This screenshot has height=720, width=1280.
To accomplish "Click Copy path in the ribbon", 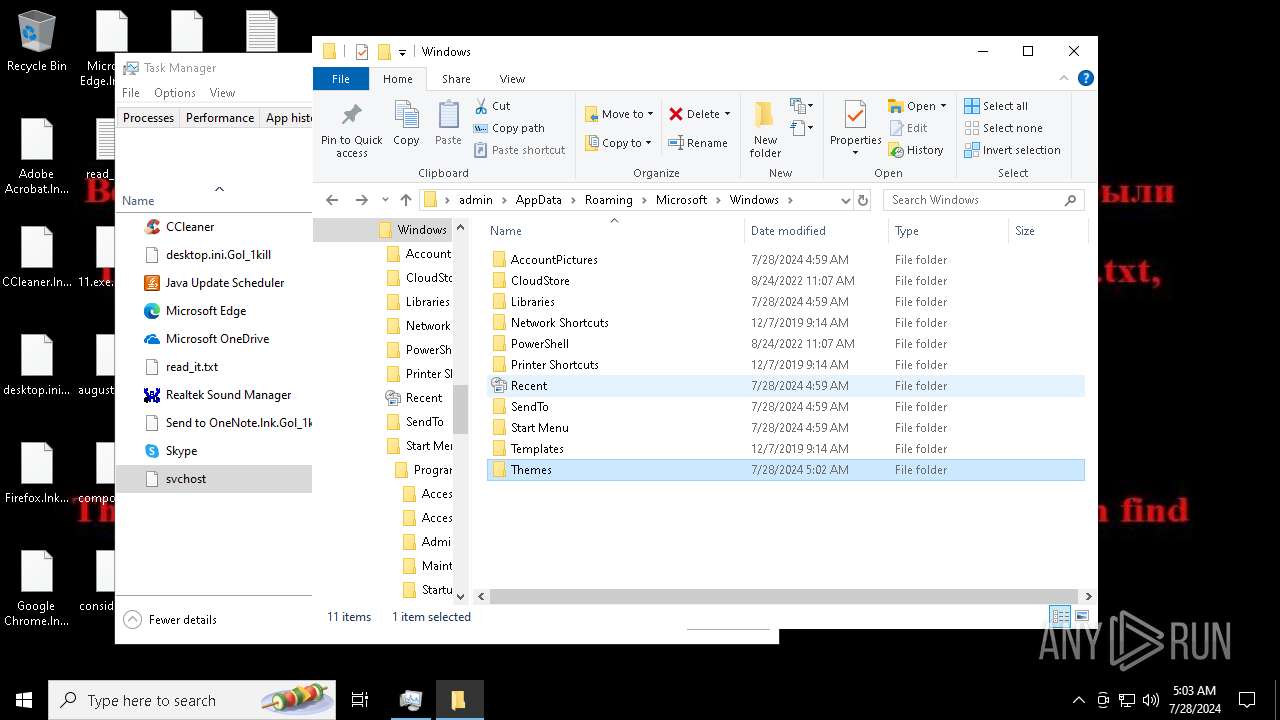I will pyautogui.click(x=509, y=128).
